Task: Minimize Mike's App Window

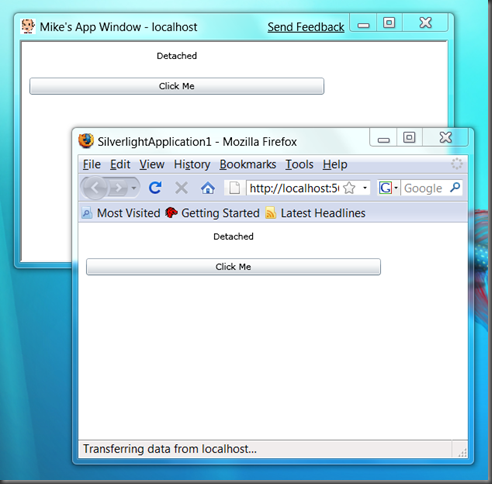Action: click(x=363, y=24)
